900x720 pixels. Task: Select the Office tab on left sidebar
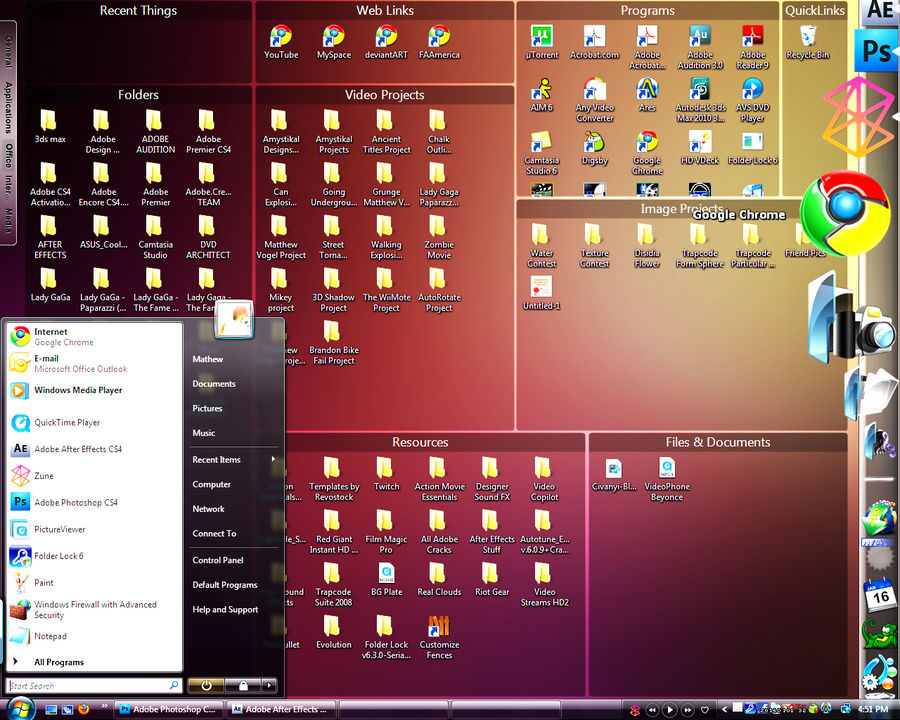[8, 155]
